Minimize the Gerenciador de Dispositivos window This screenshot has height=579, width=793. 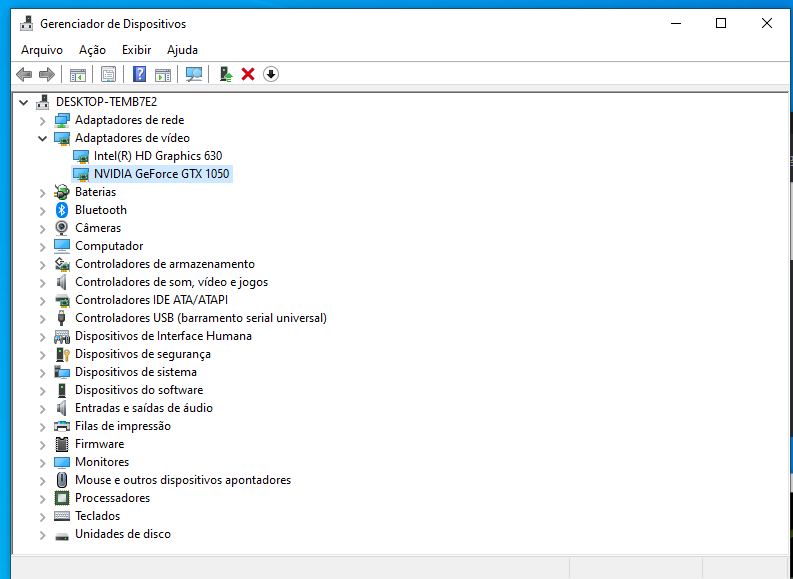(676, 23)
